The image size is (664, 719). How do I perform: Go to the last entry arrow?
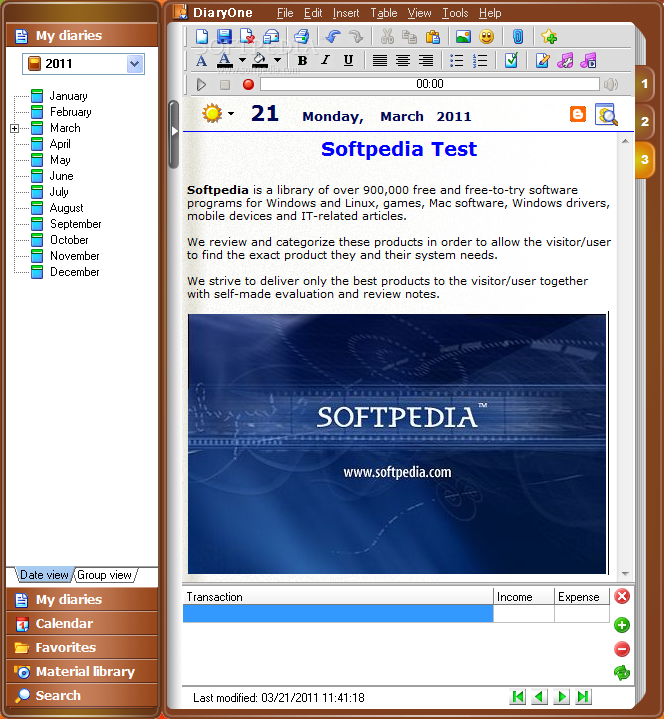pos(583,697)
